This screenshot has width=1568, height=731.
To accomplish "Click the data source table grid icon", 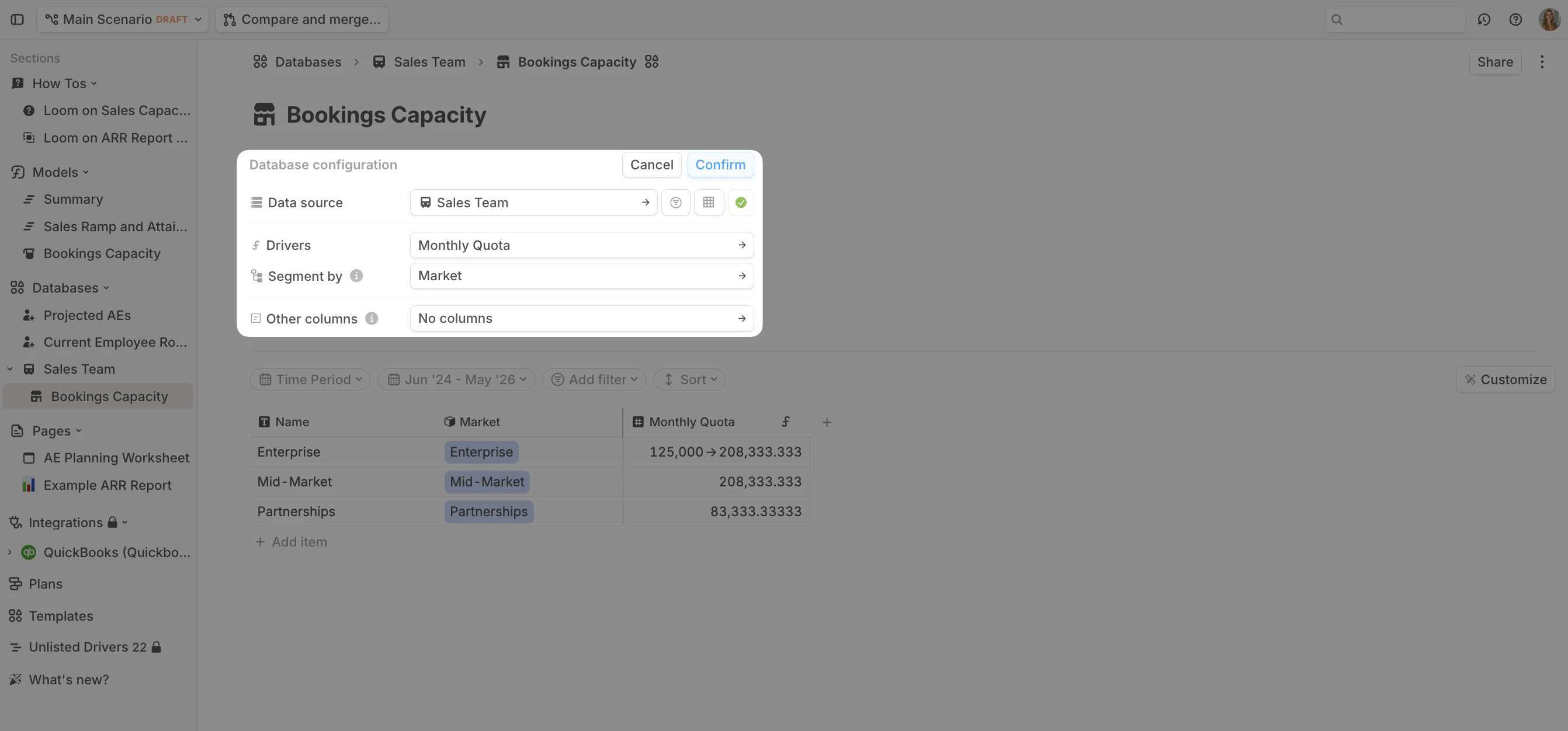I will point(709,203).
